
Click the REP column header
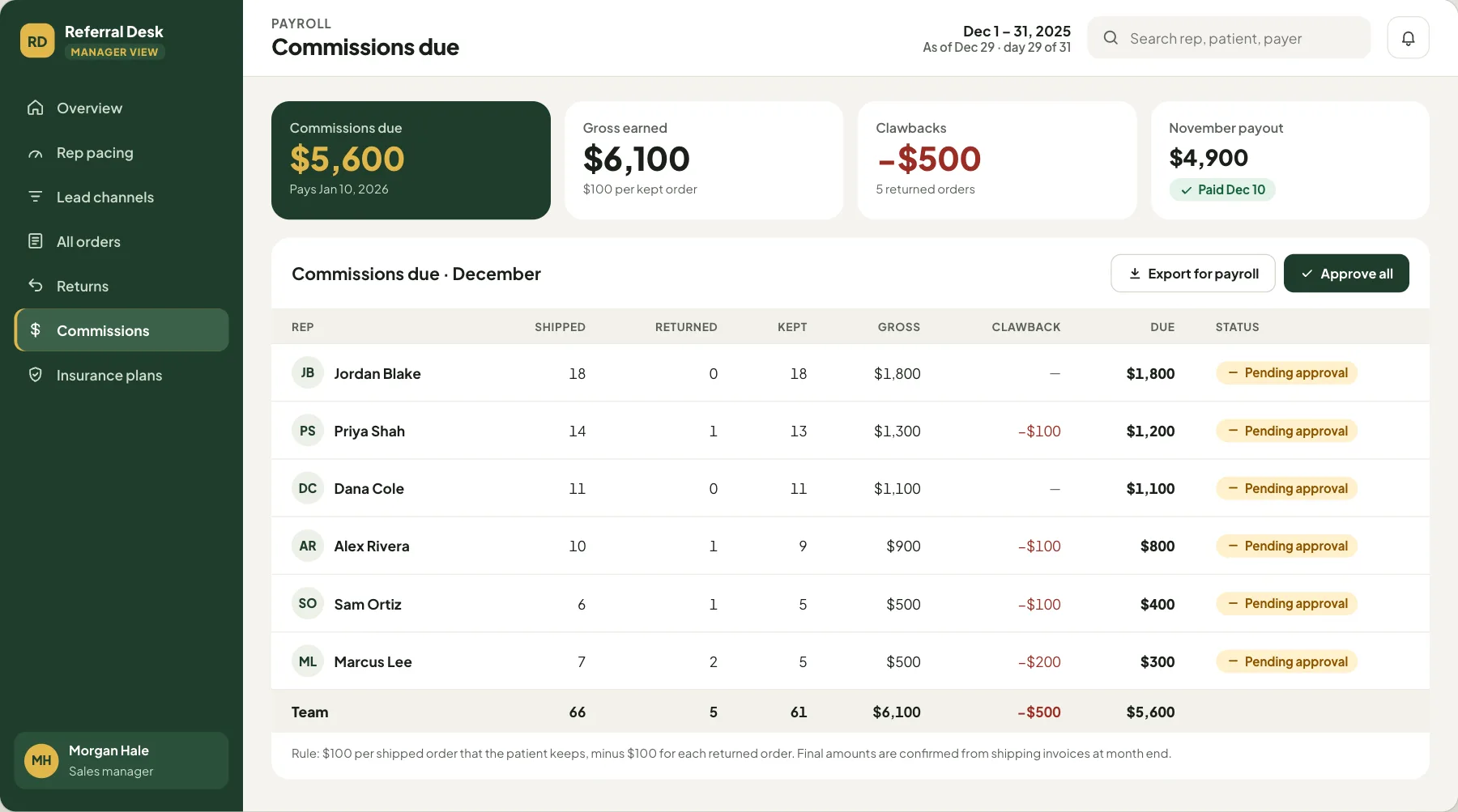(x=303, y=327)
